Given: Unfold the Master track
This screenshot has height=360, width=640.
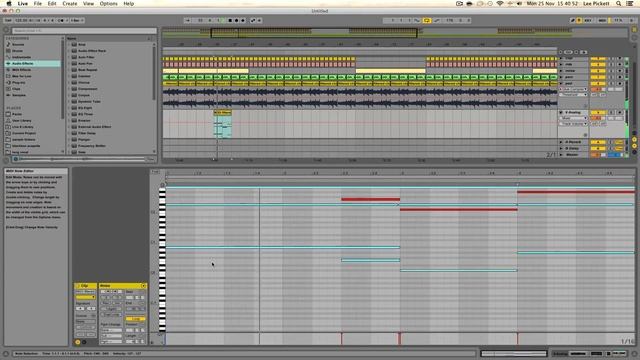Looking at the screenshot, I should [x=561, y=155].
